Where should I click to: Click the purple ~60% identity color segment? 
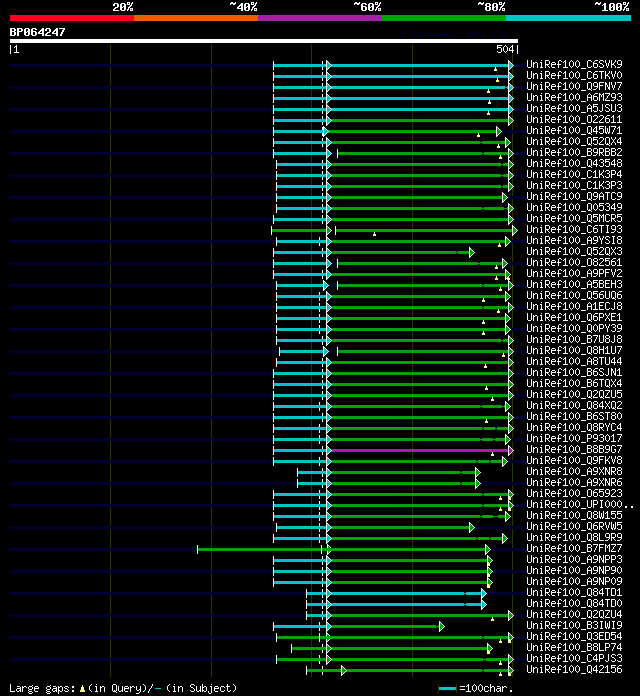click(320, 18)
